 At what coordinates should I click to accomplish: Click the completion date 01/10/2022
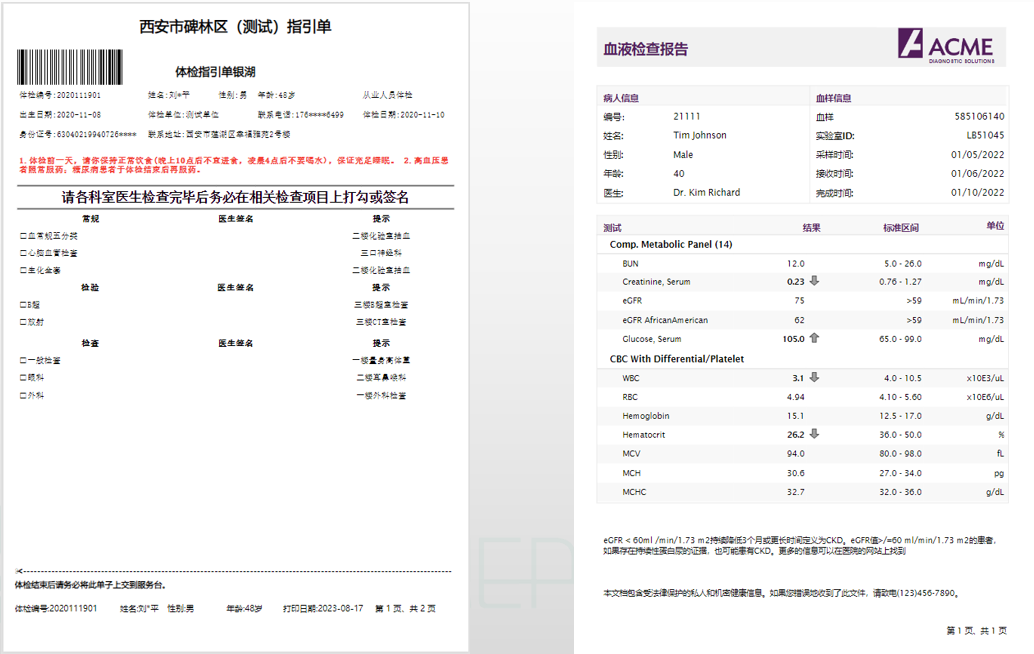click(977, 193)
